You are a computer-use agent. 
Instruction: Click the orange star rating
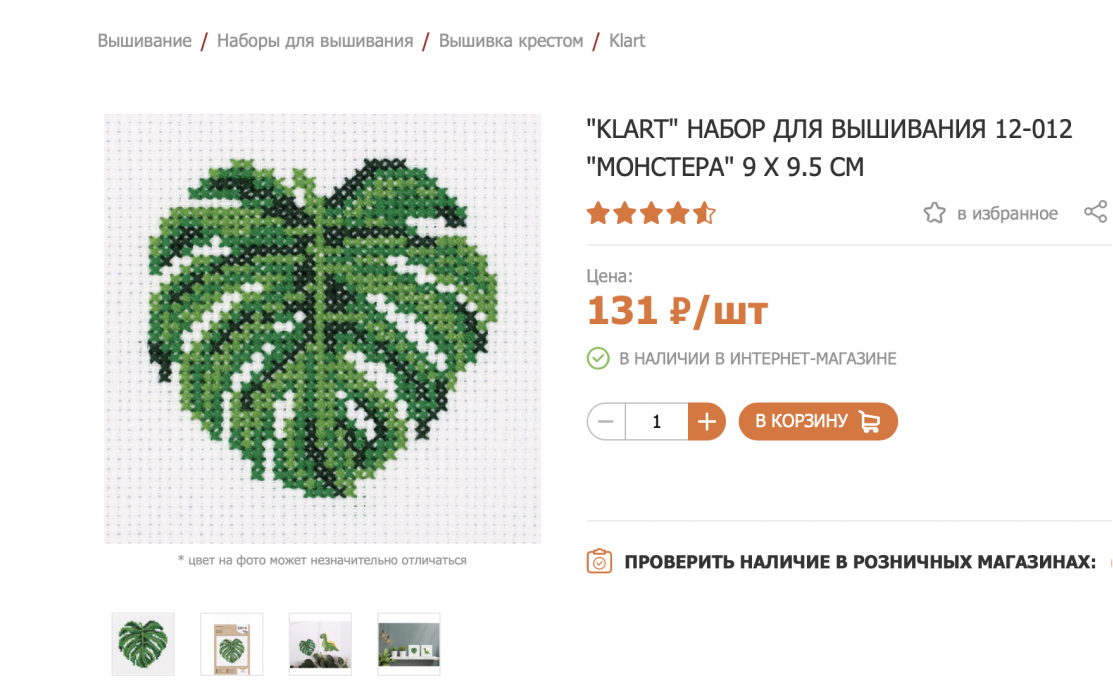pyautogui.click(x=651, y=213)
